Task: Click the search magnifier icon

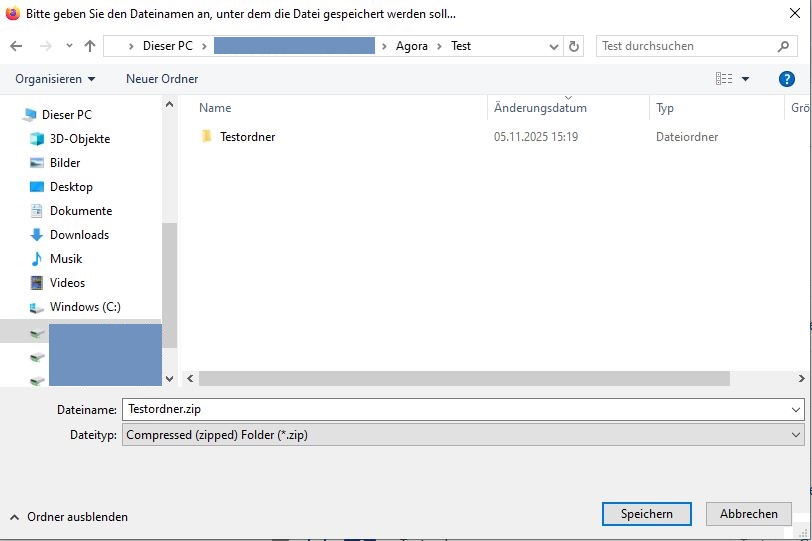Action: coord(784,46)
